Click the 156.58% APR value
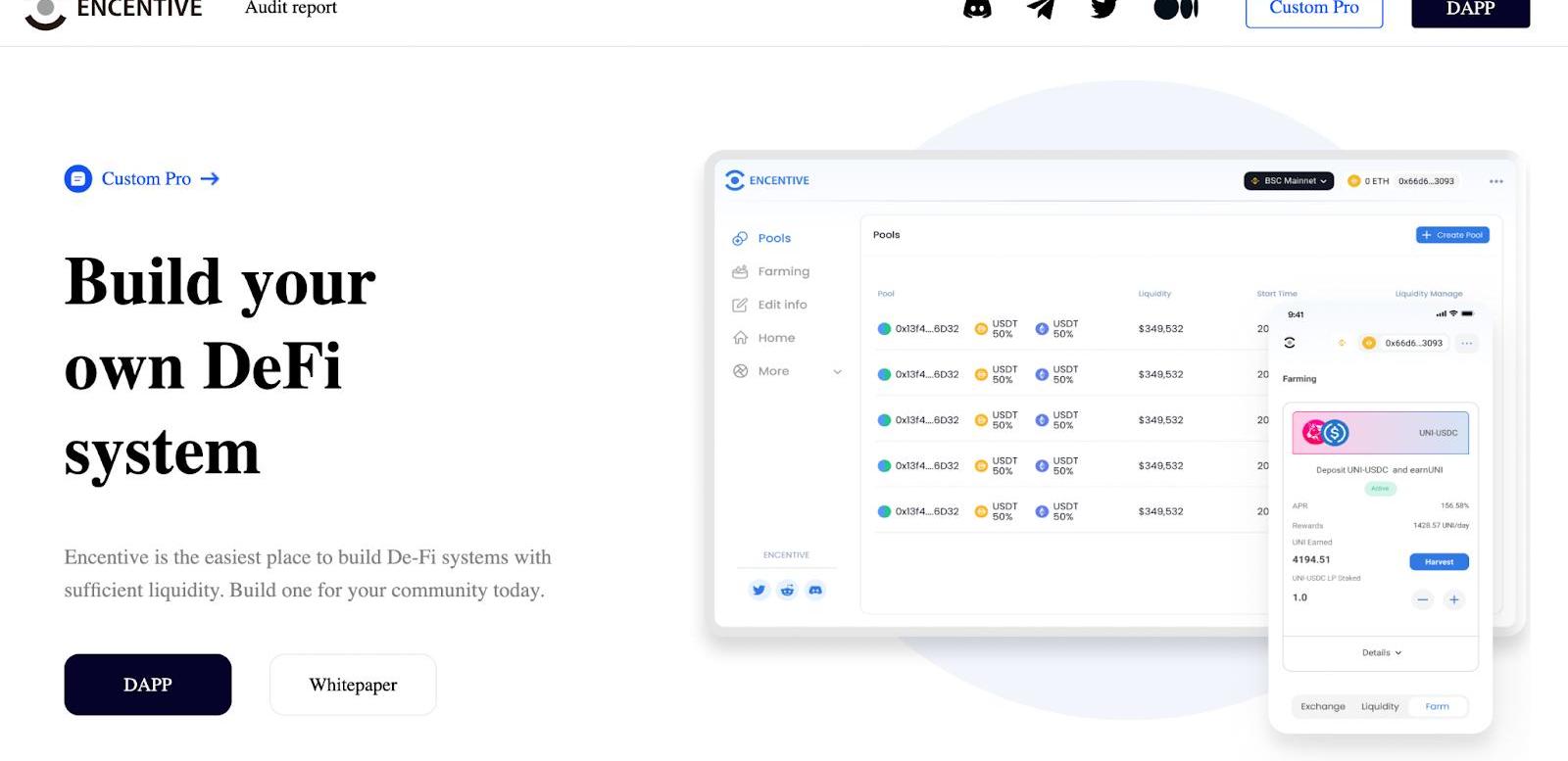 (1454, 506)
